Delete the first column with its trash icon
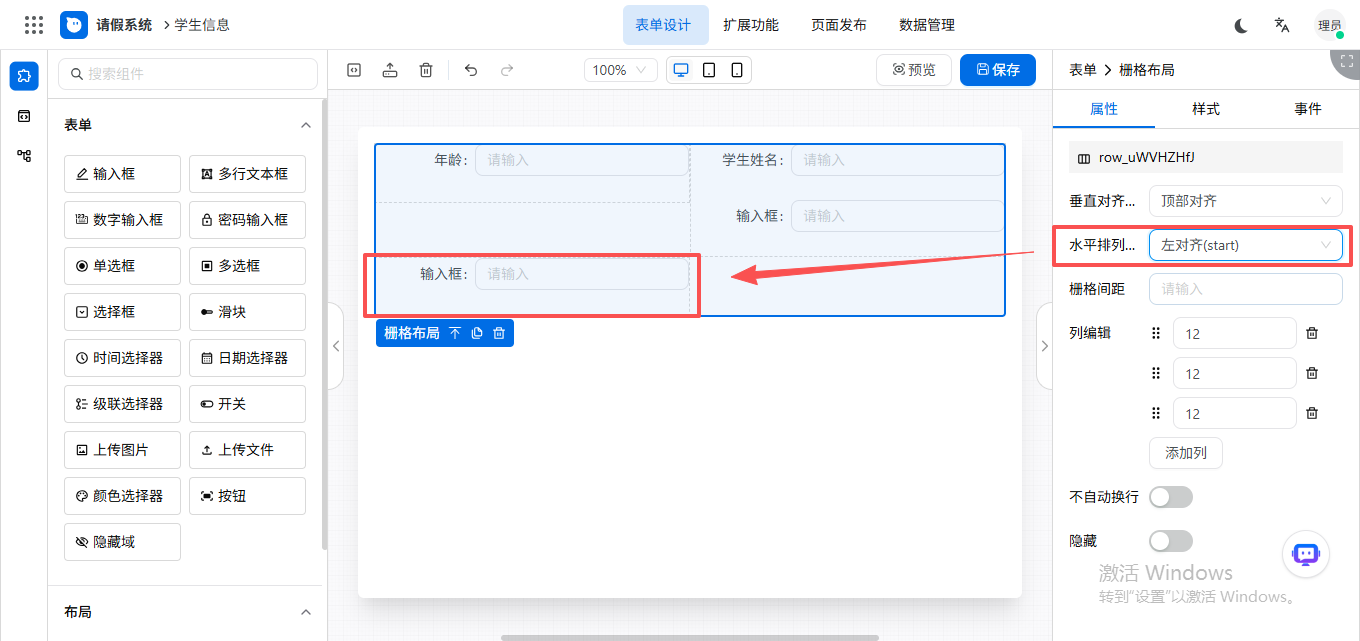Viewport: 1360px width, 641px height. point(1312,333)
